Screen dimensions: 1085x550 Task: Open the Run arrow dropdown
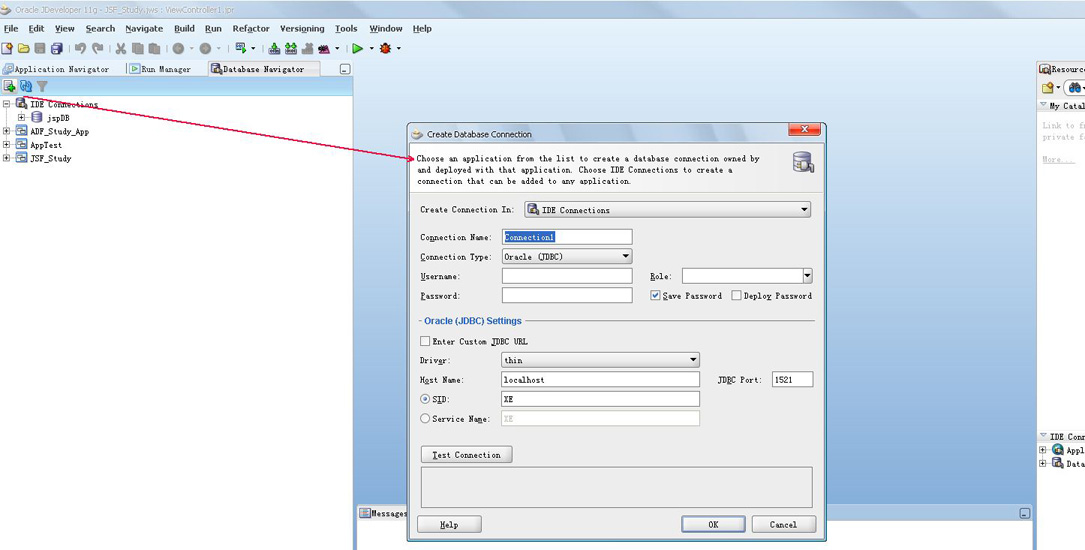372,48
